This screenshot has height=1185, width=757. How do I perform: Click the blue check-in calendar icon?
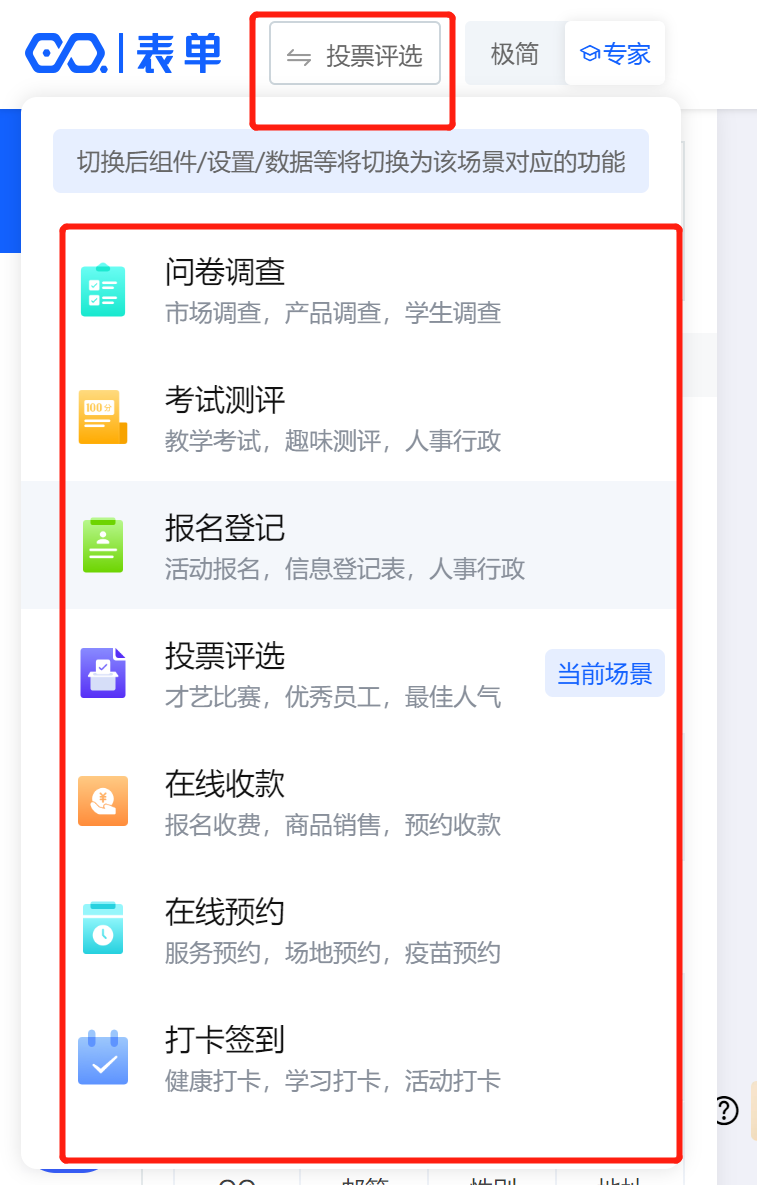tap(103, 1057)
